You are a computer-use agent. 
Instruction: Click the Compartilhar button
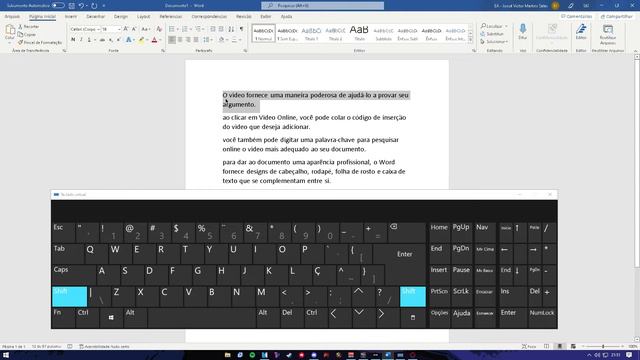tap(616, 17)
